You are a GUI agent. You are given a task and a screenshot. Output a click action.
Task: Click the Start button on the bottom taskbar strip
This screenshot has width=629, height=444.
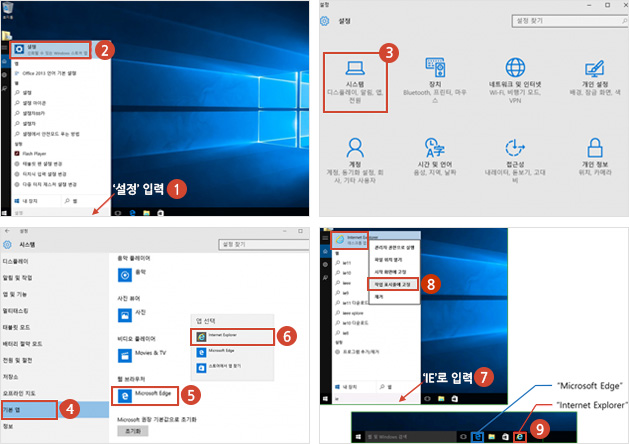358,436
